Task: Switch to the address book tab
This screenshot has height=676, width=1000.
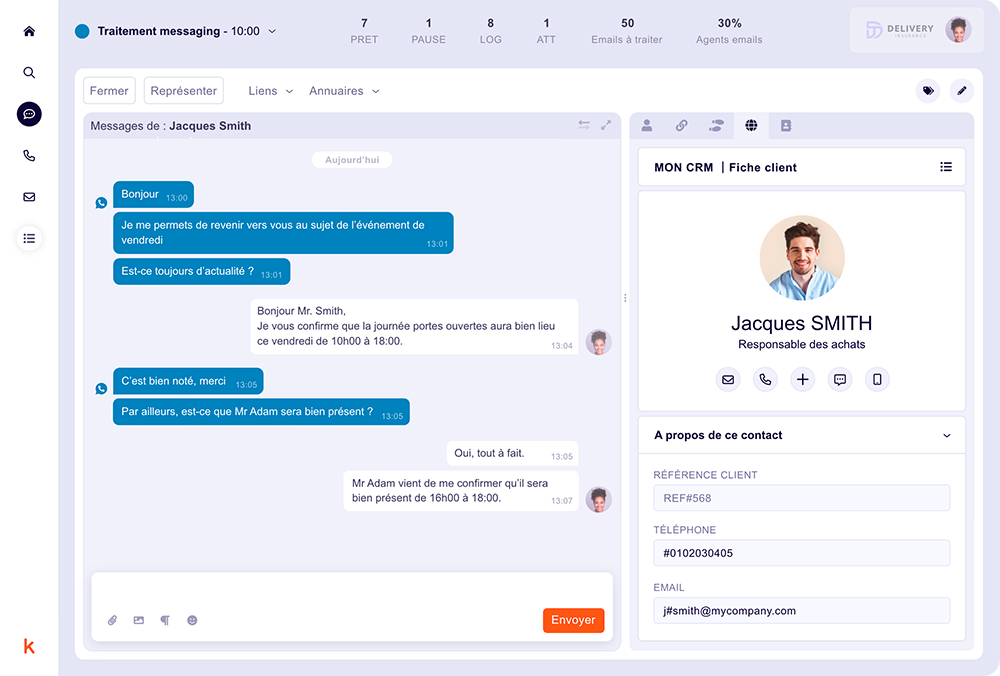Action: tap(786, 126)
